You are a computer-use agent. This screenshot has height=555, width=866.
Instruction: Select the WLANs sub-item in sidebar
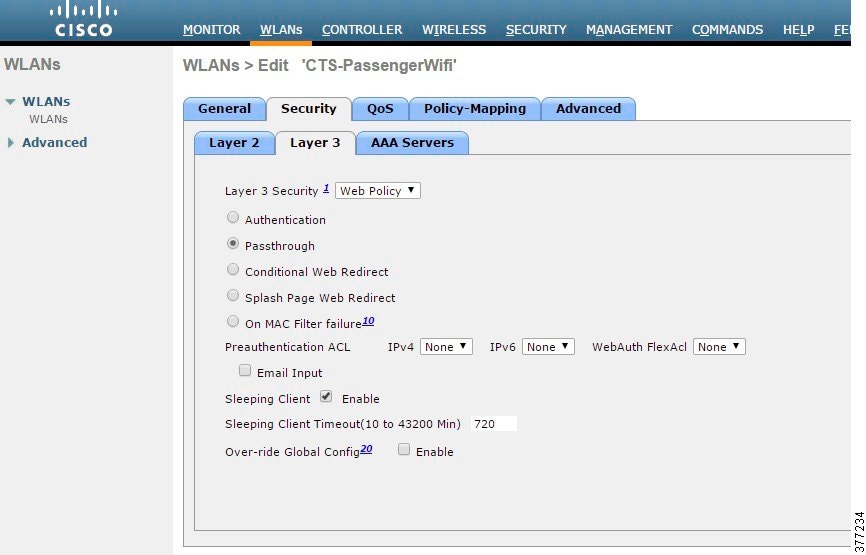click(49, 119)
